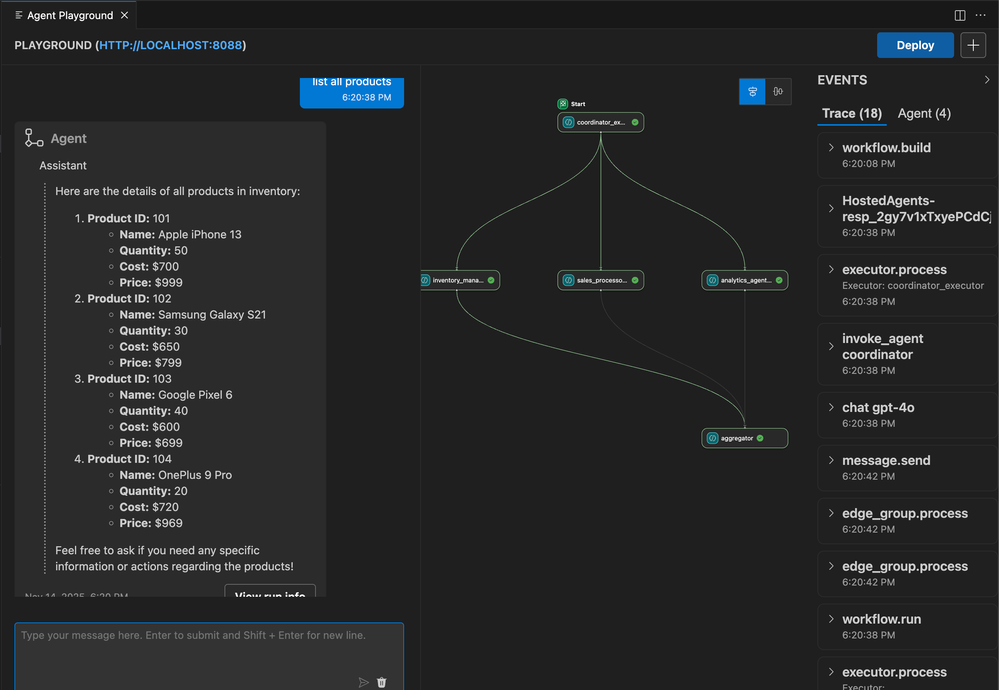Open the split editor layout icon
Image resolution: width=999 pixels, height=690 pixels.
960,15
